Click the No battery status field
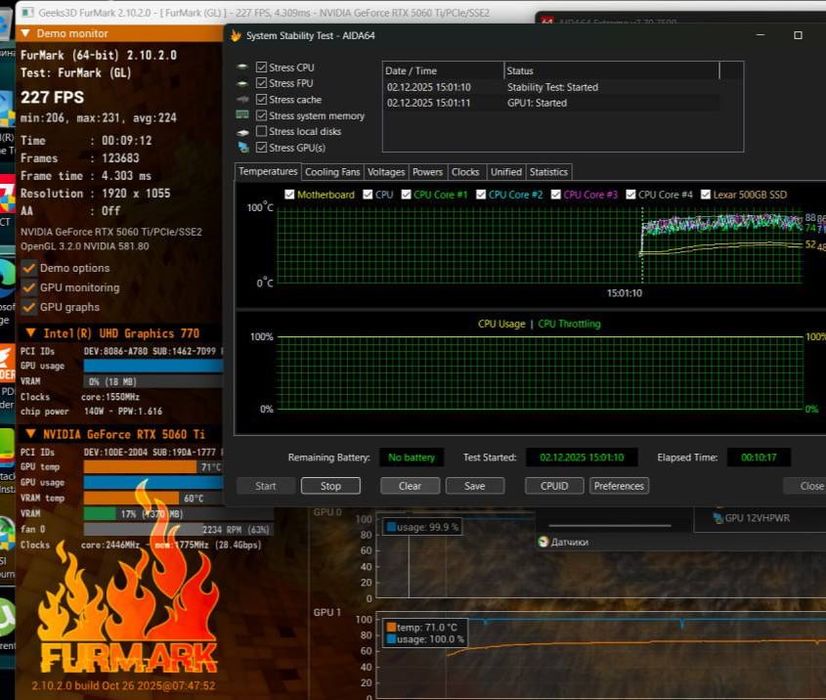The height and width of the screenshot is (700, 826). [411, 458]
